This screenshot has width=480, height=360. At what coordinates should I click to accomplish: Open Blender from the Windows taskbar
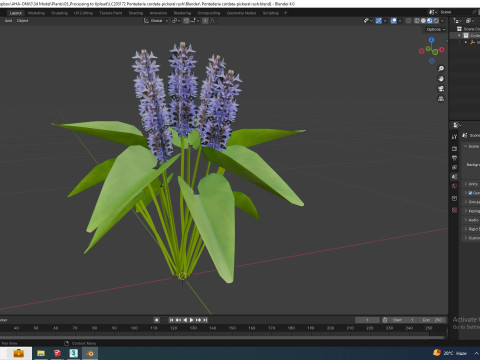pos(90,353)
